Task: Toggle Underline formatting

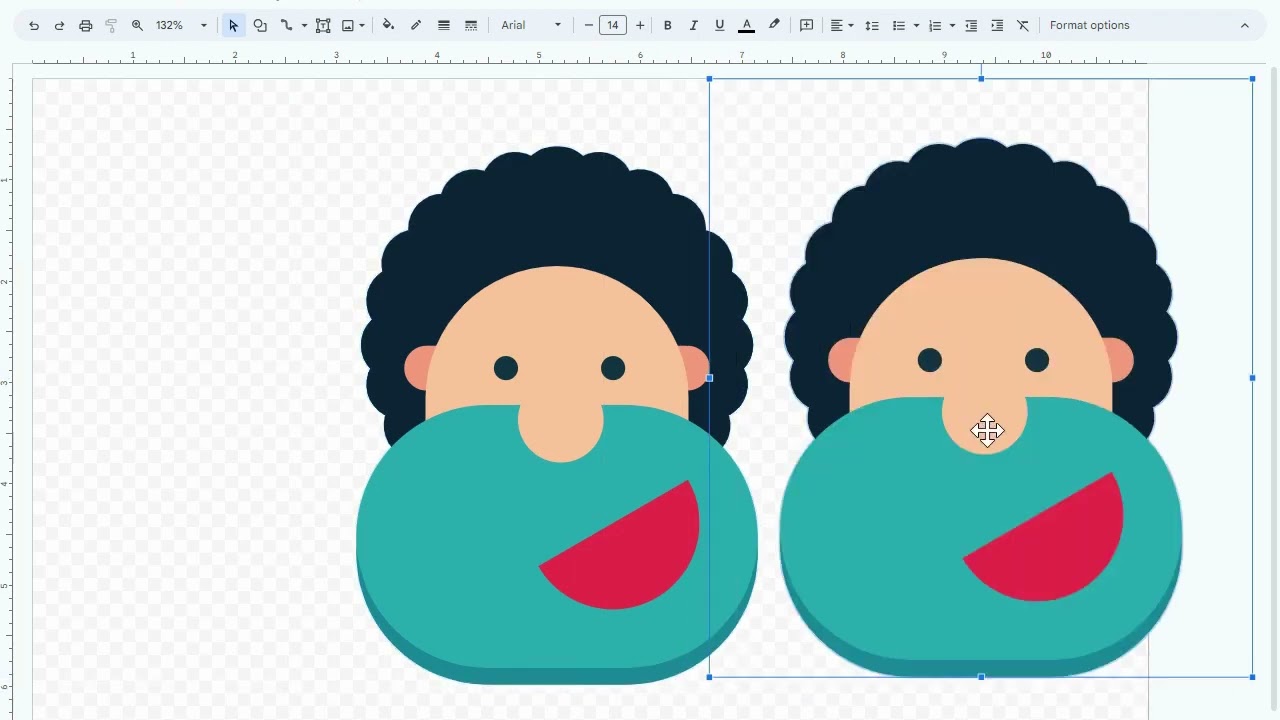Action: [719, 25]
